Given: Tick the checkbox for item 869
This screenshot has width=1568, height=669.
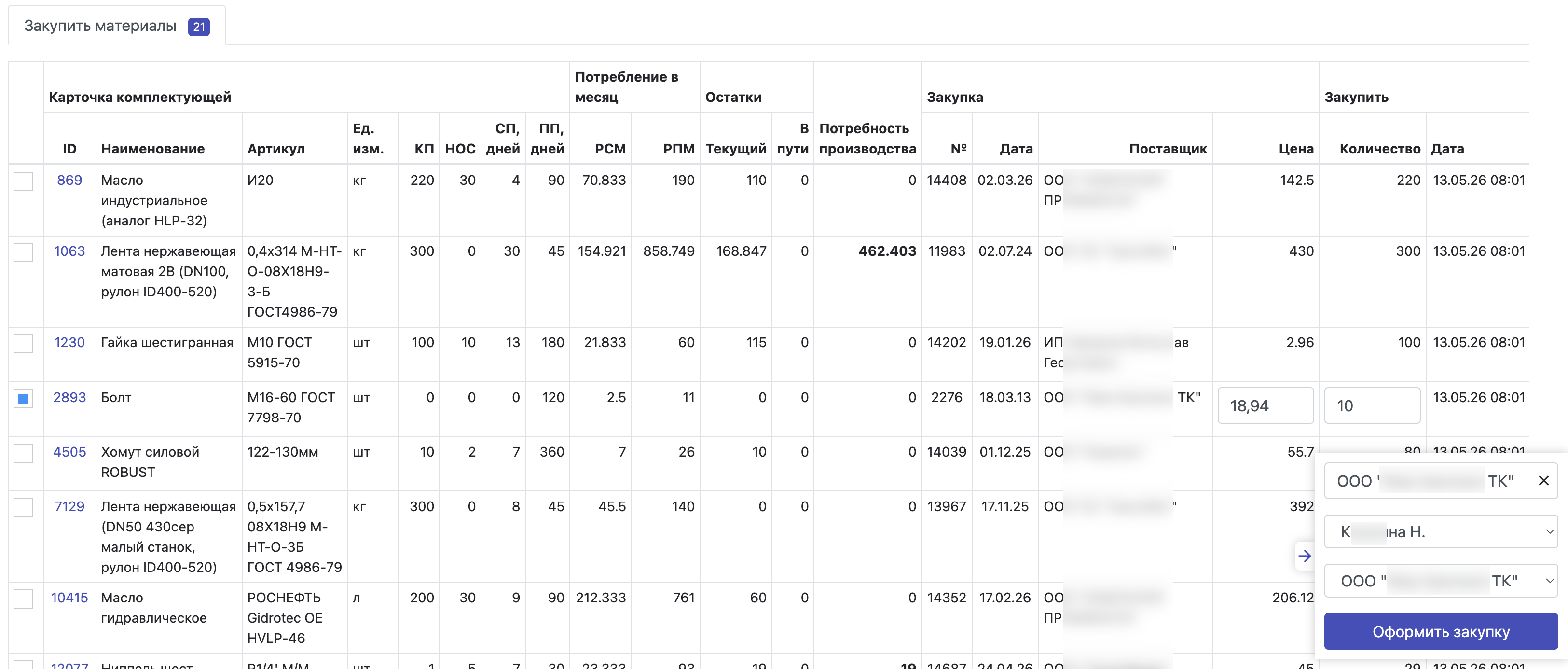Looking at the screenshot, I should click(x=23, y=181).
